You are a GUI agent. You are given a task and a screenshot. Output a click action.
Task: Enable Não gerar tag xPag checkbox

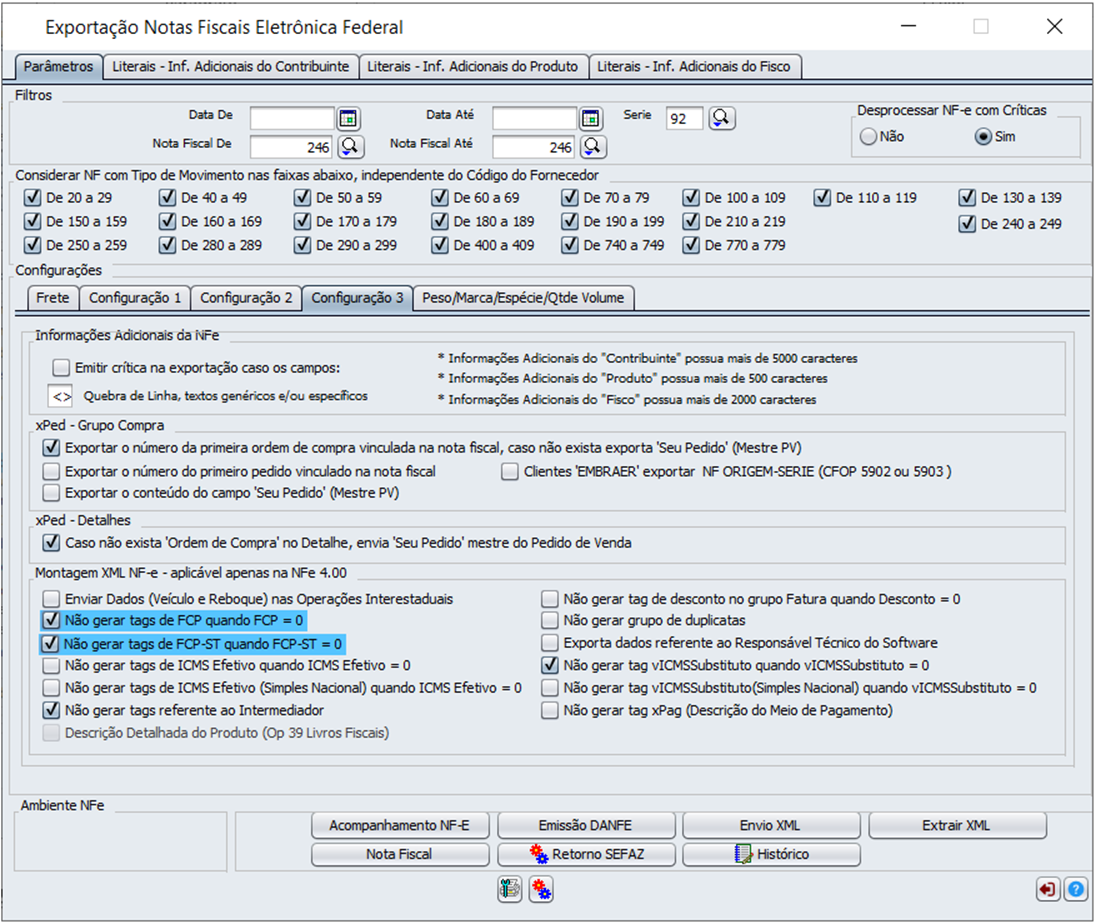click(550, 710)
